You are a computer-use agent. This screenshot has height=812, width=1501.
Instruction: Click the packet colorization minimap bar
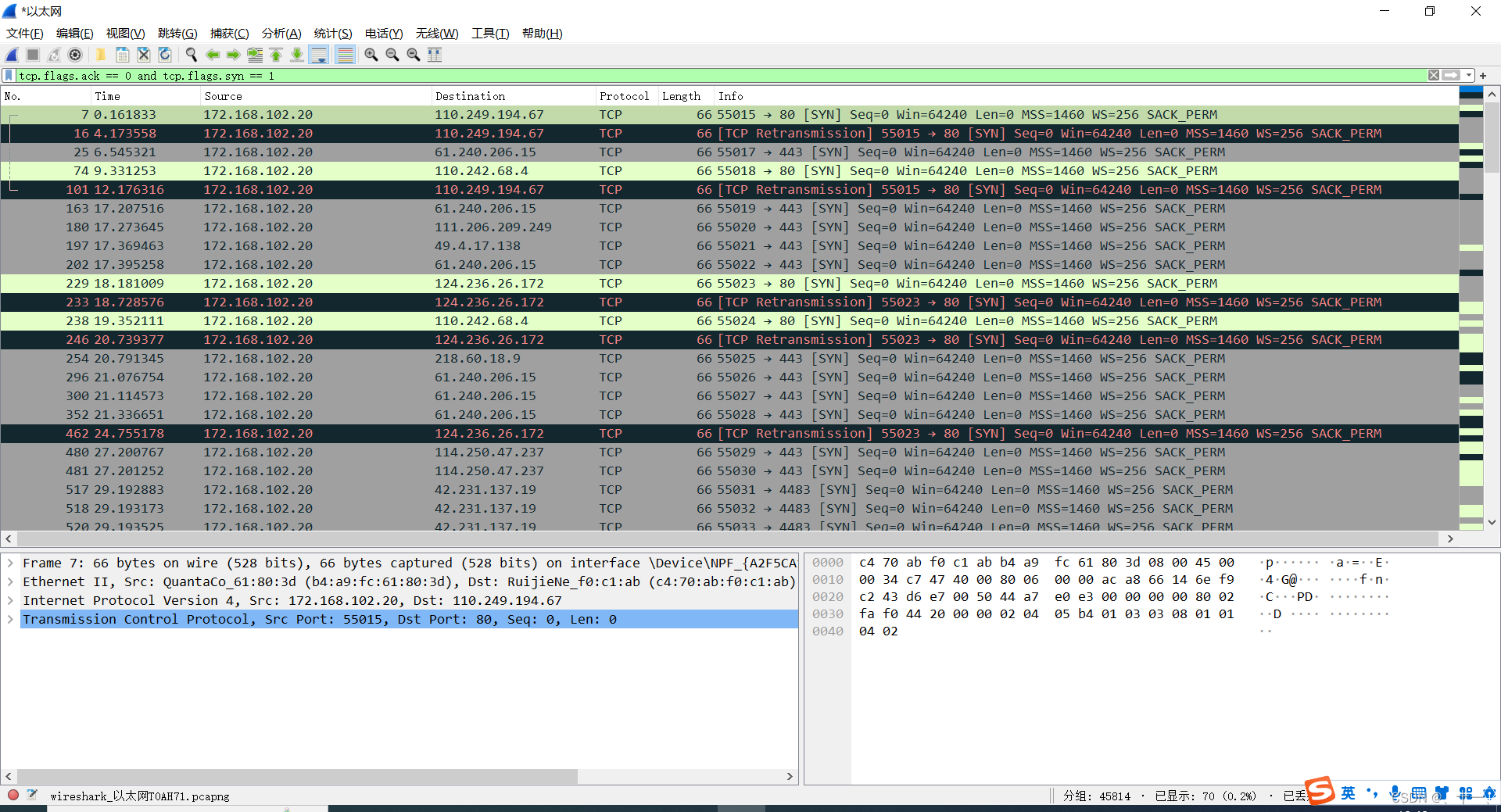click(1471, 308)
